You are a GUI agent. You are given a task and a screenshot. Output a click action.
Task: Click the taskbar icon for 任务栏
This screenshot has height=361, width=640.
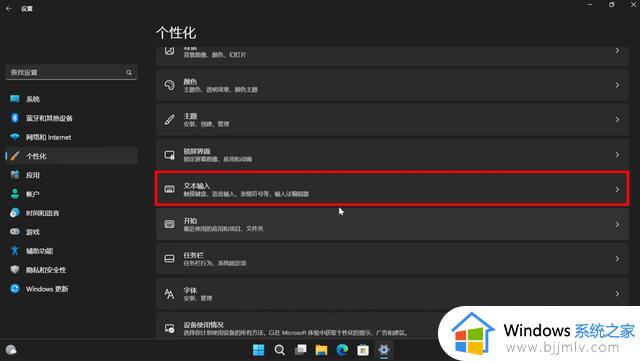tap(169, 258)
